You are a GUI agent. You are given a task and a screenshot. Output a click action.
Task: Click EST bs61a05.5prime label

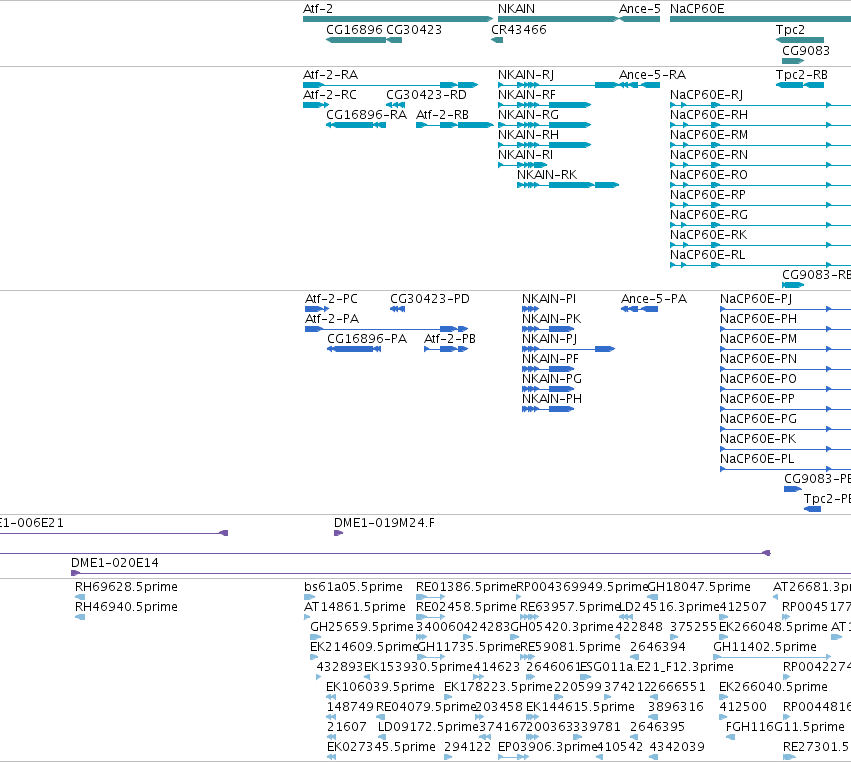(353, 587)
